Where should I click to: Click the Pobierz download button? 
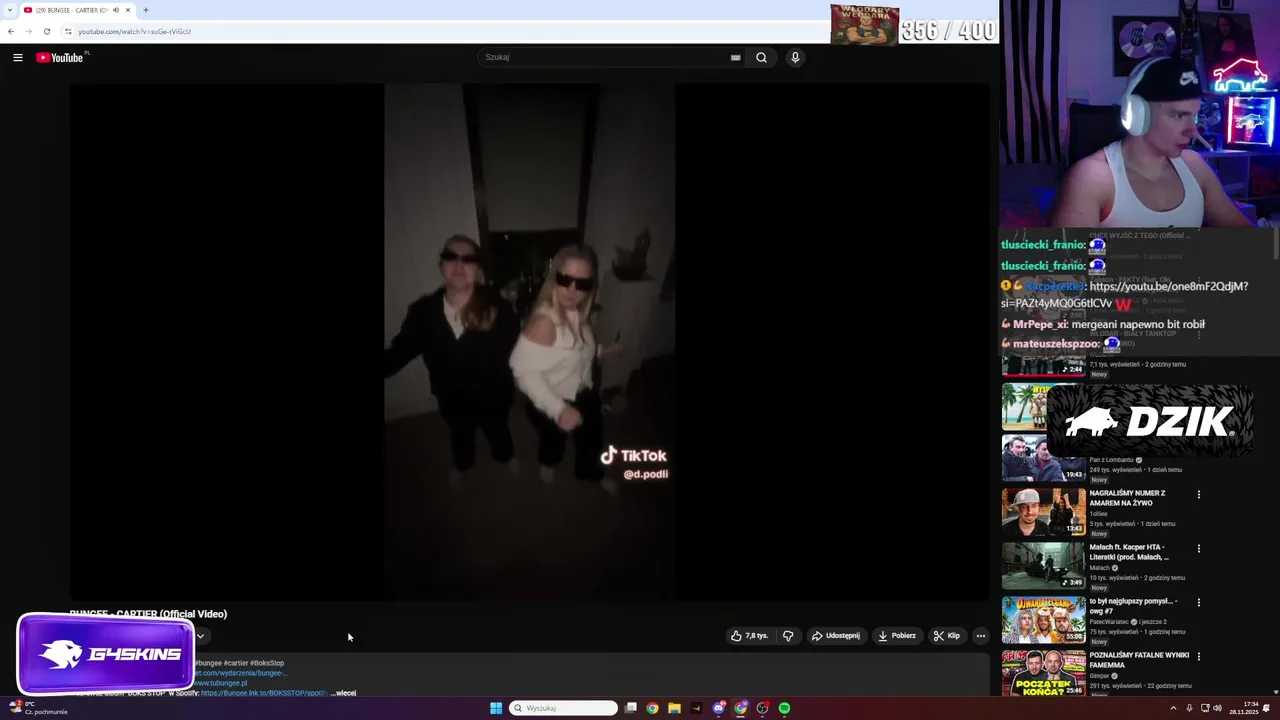(x=897, y=636)
